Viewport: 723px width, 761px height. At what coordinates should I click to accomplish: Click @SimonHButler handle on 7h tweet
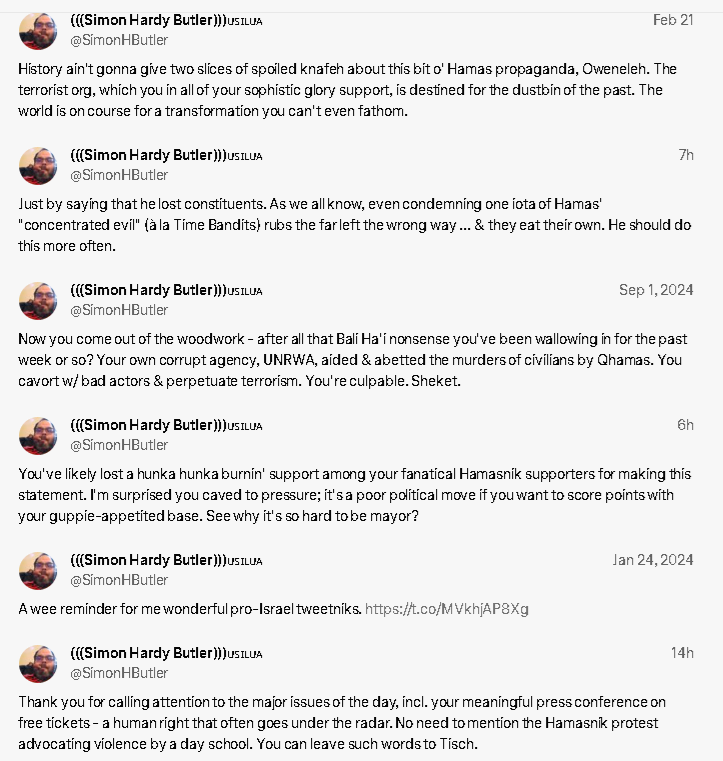point(119,175)
